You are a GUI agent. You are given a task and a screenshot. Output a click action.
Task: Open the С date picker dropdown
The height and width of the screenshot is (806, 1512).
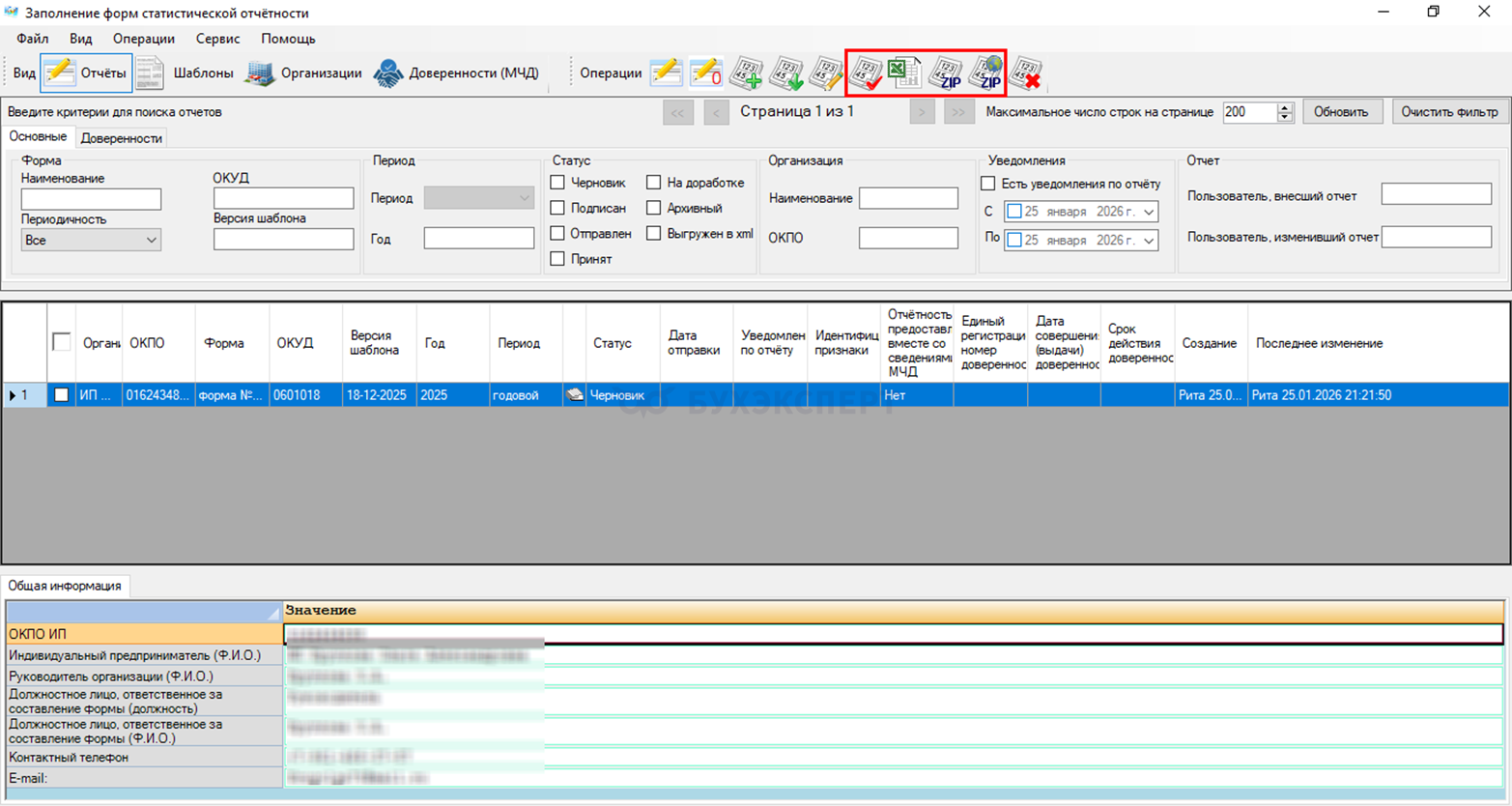tap(1149, 212)
